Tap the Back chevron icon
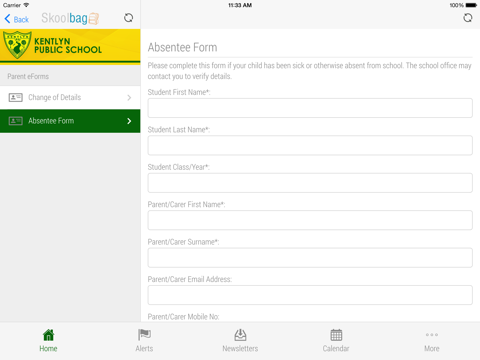 coord(8,19)
